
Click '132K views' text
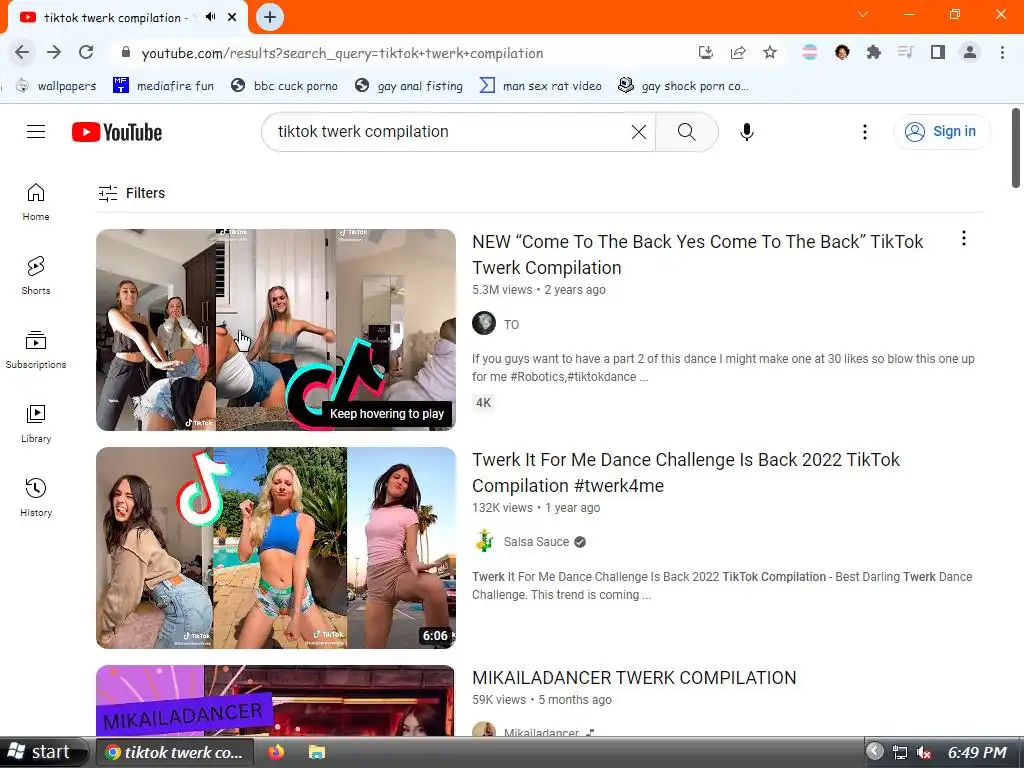[x=502, y=508]
